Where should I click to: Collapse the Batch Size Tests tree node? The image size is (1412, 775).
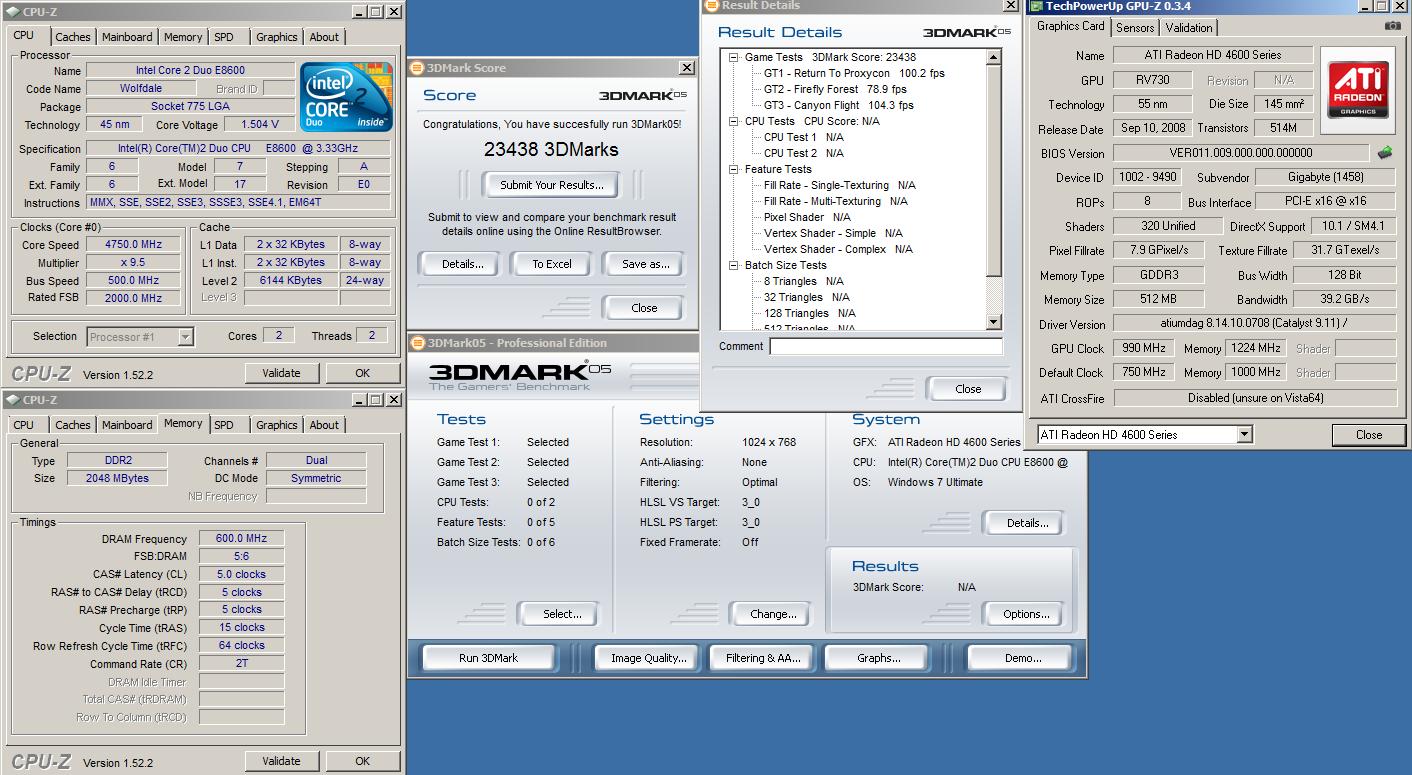734,265
